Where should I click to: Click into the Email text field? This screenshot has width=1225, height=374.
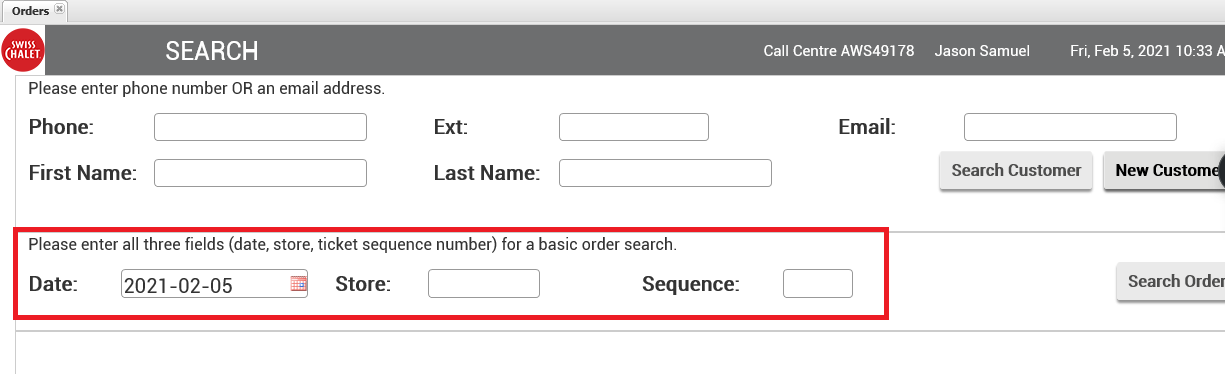[x=1070, y=127]
